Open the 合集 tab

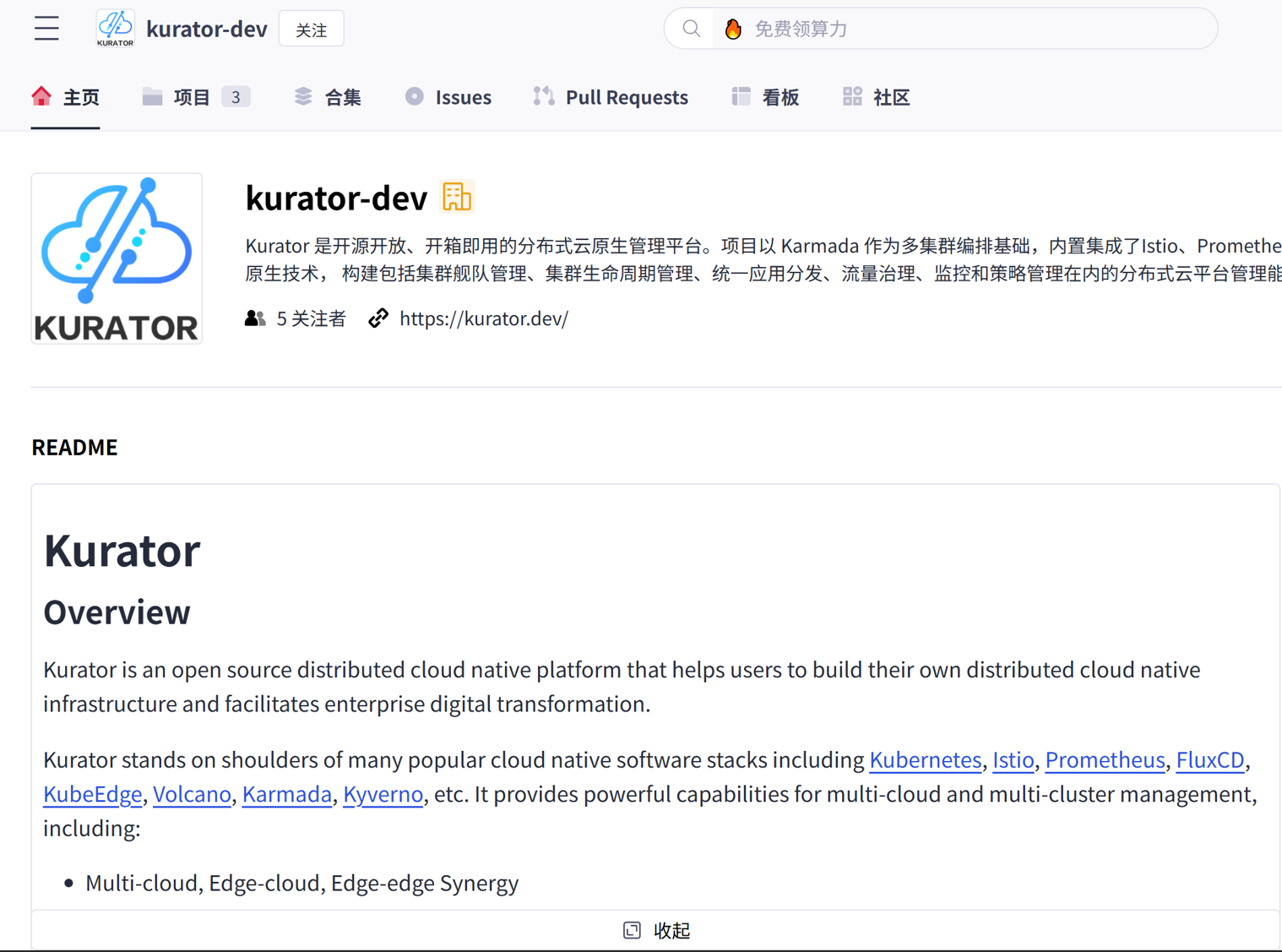(328, 97)
